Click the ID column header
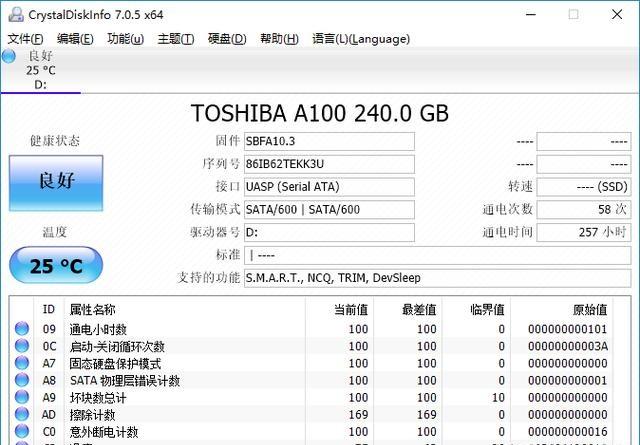 point(49,309)
